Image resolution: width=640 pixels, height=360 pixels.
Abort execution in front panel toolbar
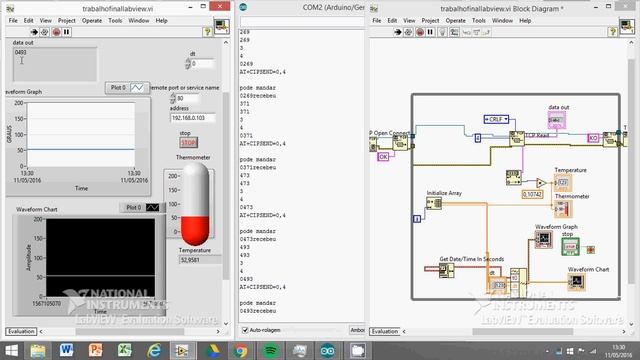tap(56, 32)
